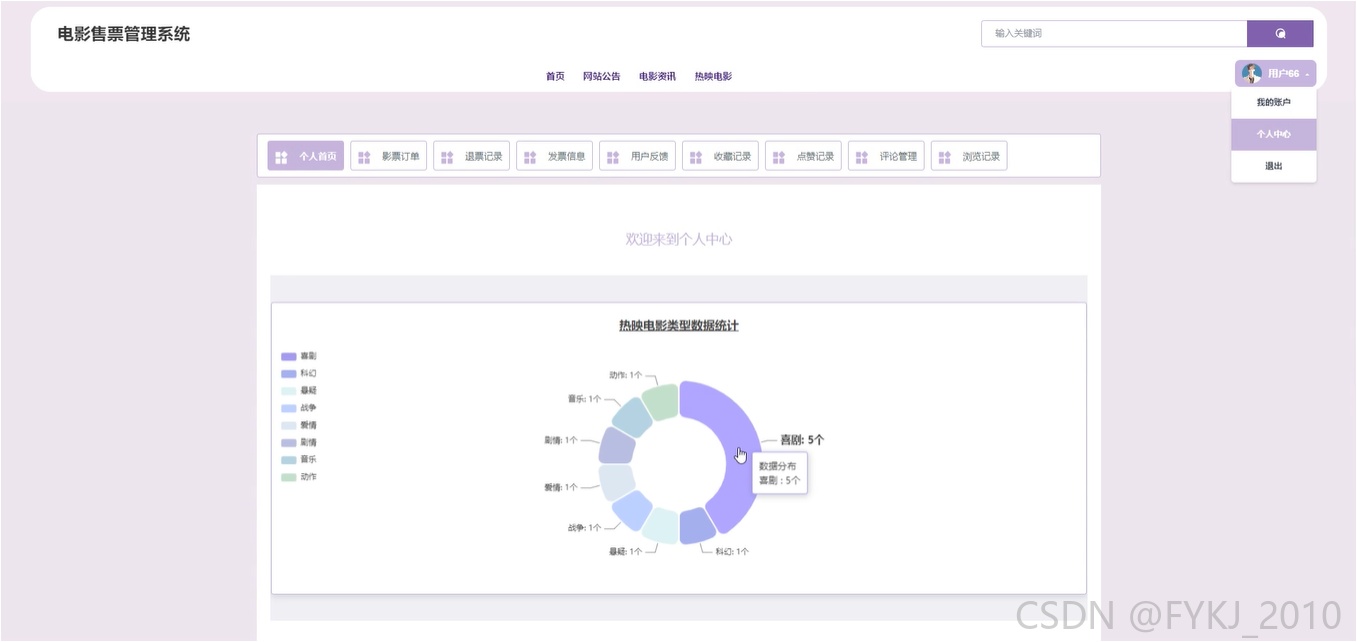The width and height of the screenshot is (1357, 642).
Task: Open the 网站公告 navigation item
Action: tap(602, 76)
